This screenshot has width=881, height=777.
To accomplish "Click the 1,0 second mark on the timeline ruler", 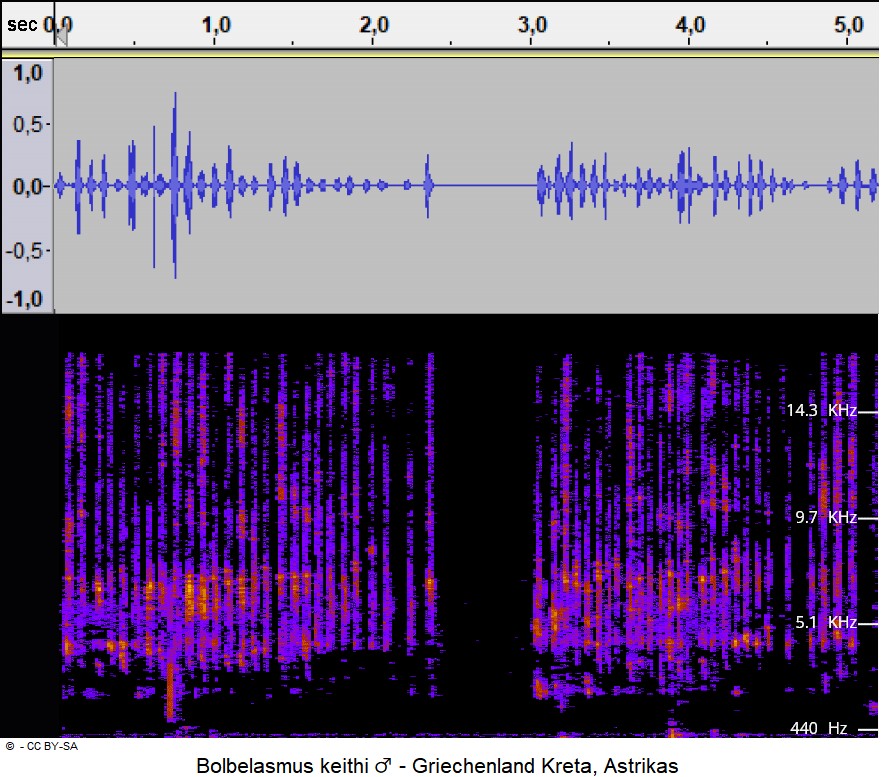I will 216,24.
